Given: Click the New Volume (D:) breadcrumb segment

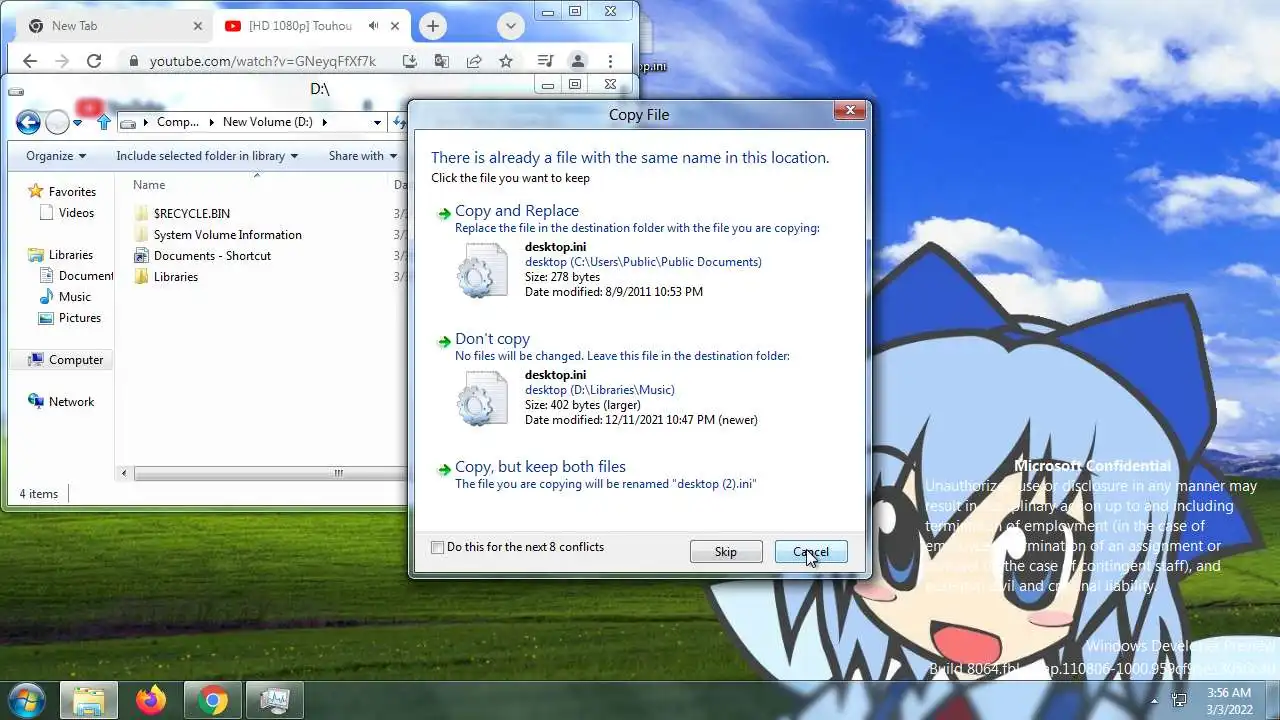Looking at the screenshot, I should 268,122.
